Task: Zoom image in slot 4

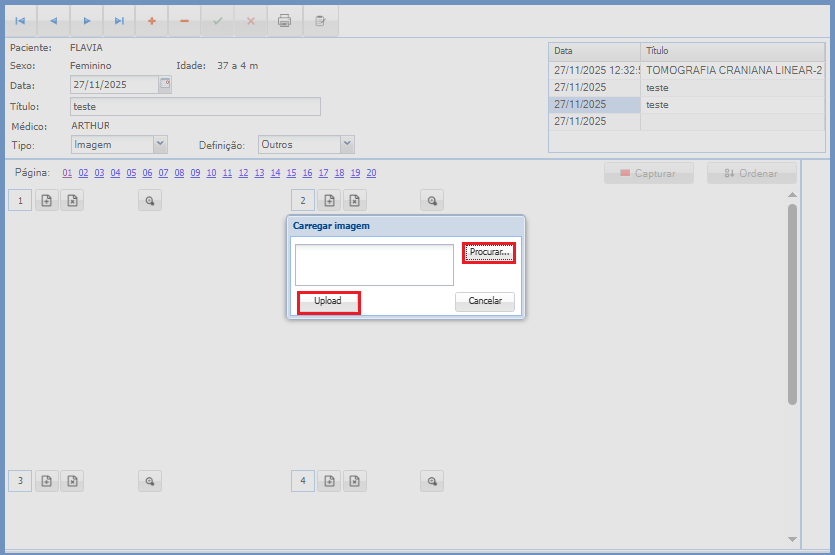Action: tap(432, 481)
